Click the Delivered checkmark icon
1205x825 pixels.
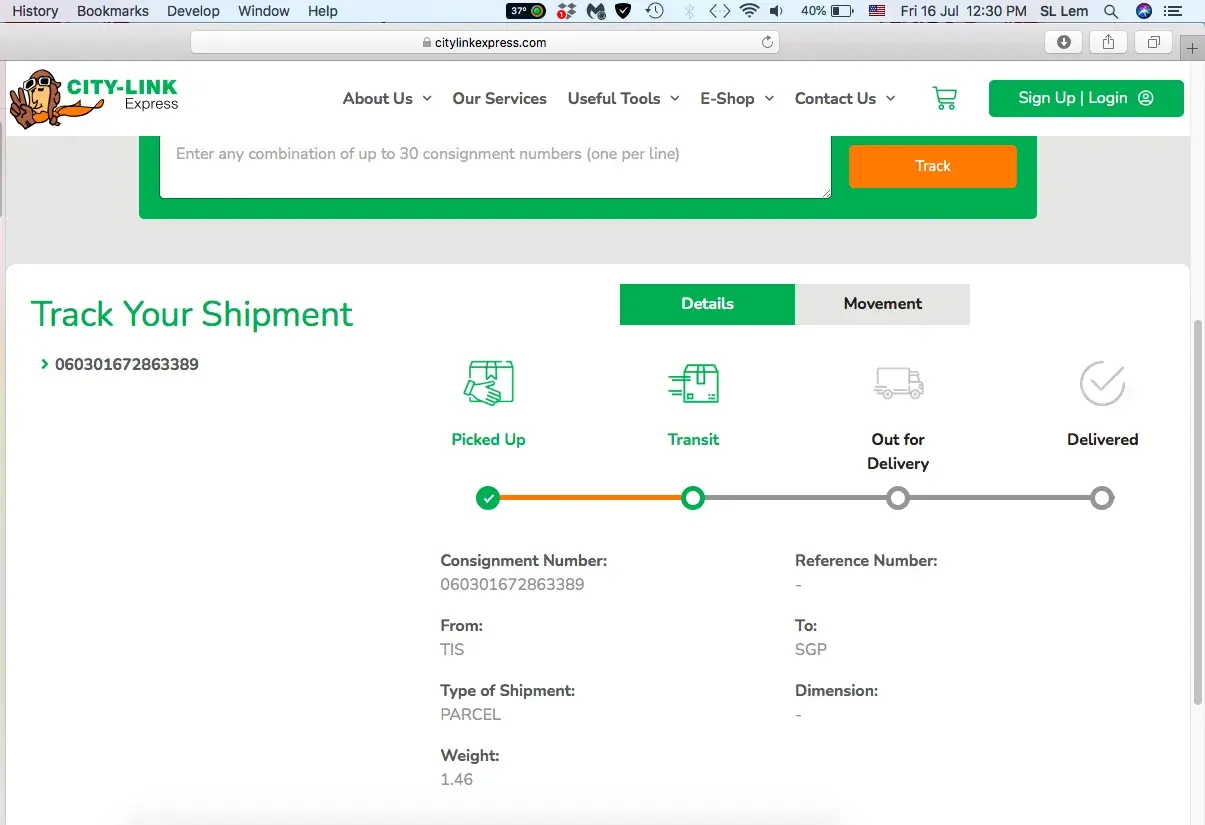(1102, 383)
